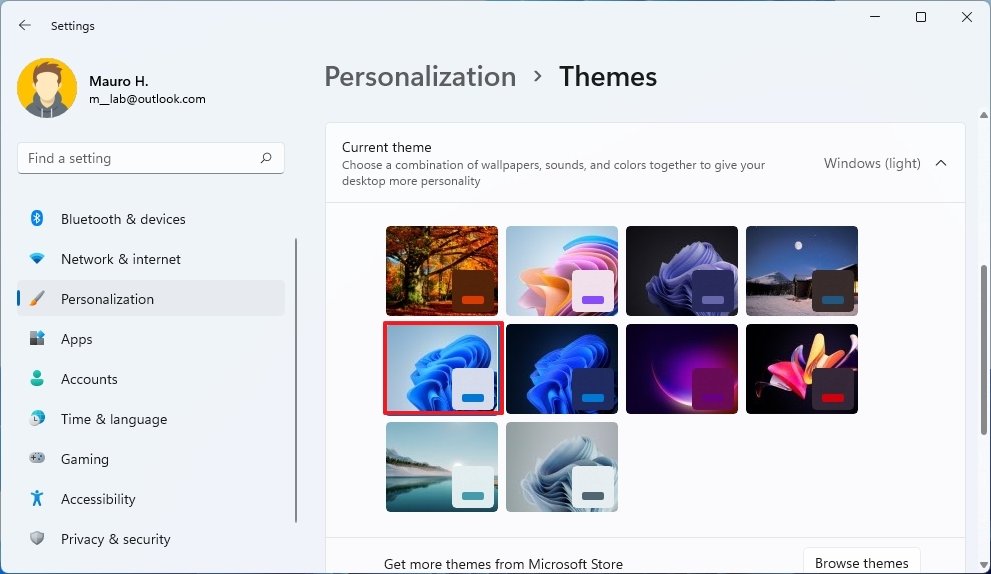Click Mauro H. account name
This screenshot has height=574, width=991.
coord(119,81)
